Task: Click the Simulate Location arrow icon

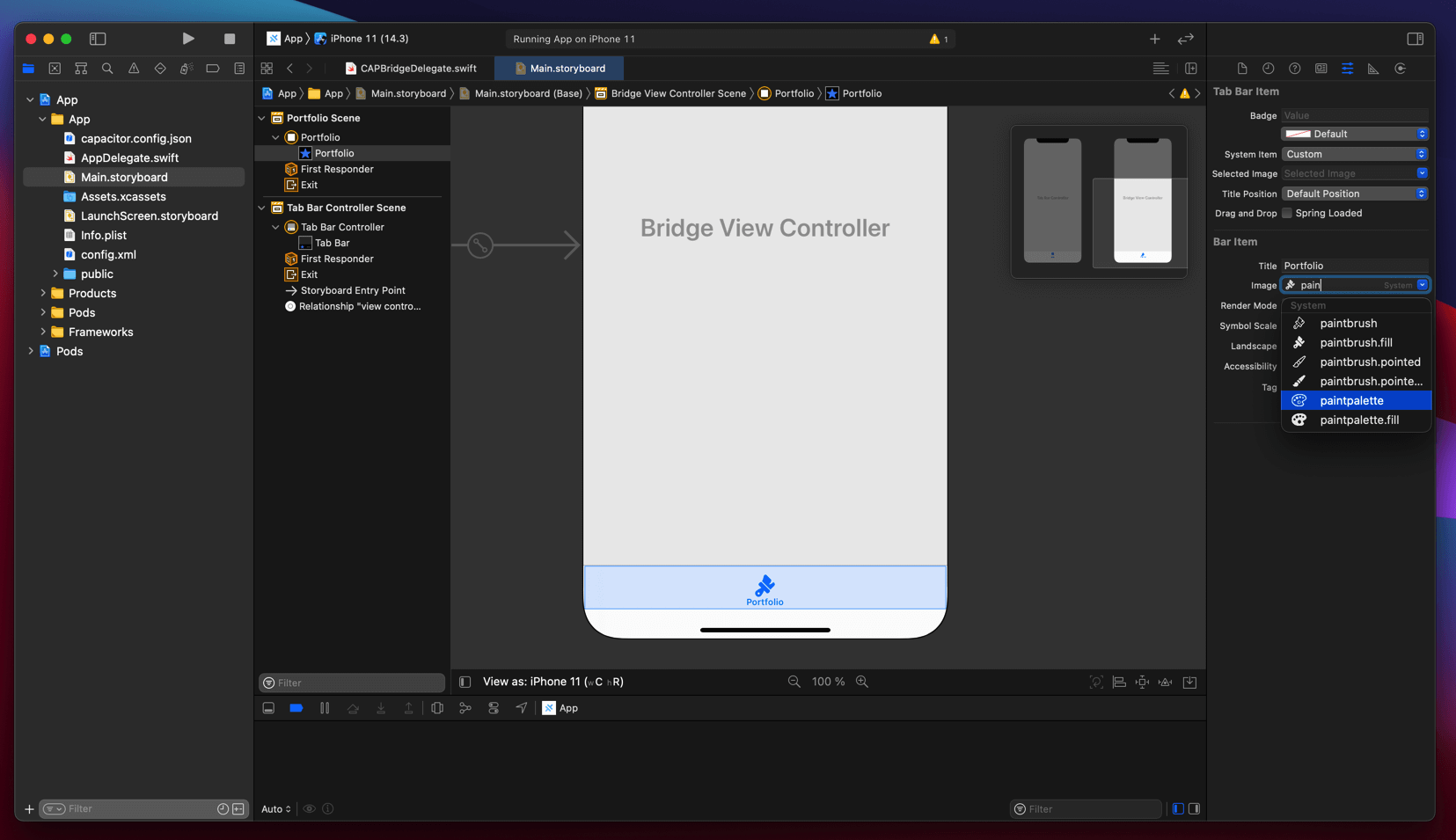Action: [522, 708]
